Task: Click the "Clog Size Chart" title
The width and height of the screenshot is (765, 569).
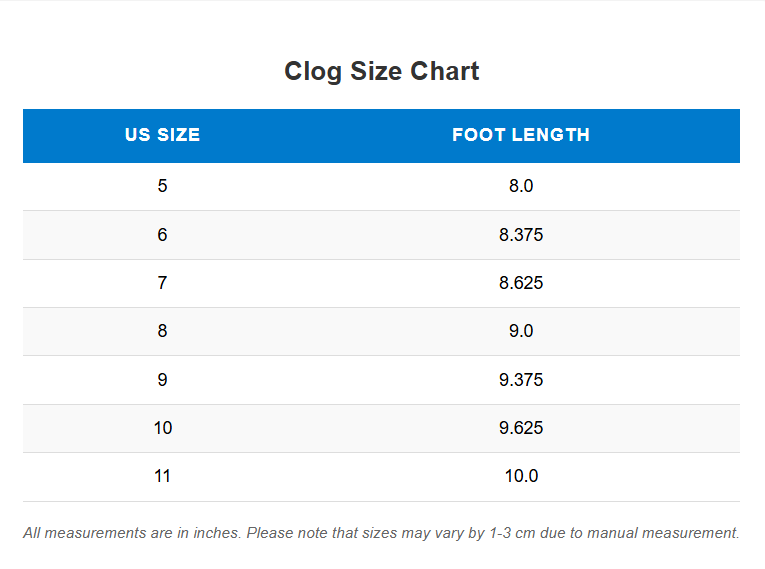Action: click(381, 71)
